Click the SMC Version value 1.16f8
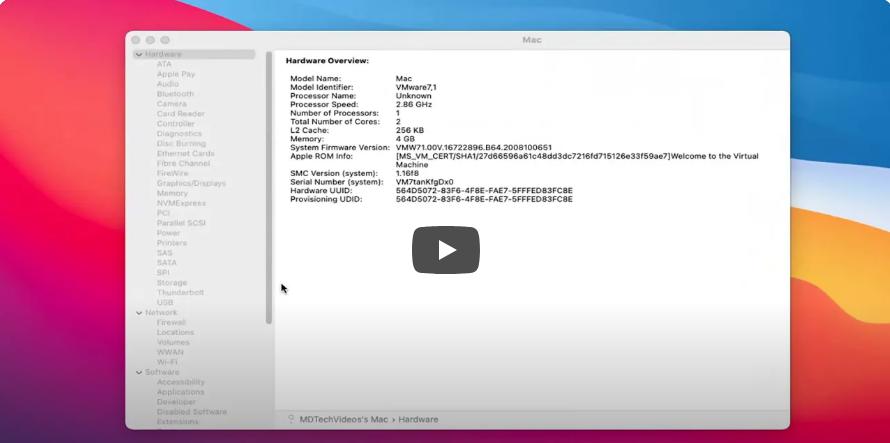The width and height of the screenshot is (890, 443). click(x=407, y=173)
